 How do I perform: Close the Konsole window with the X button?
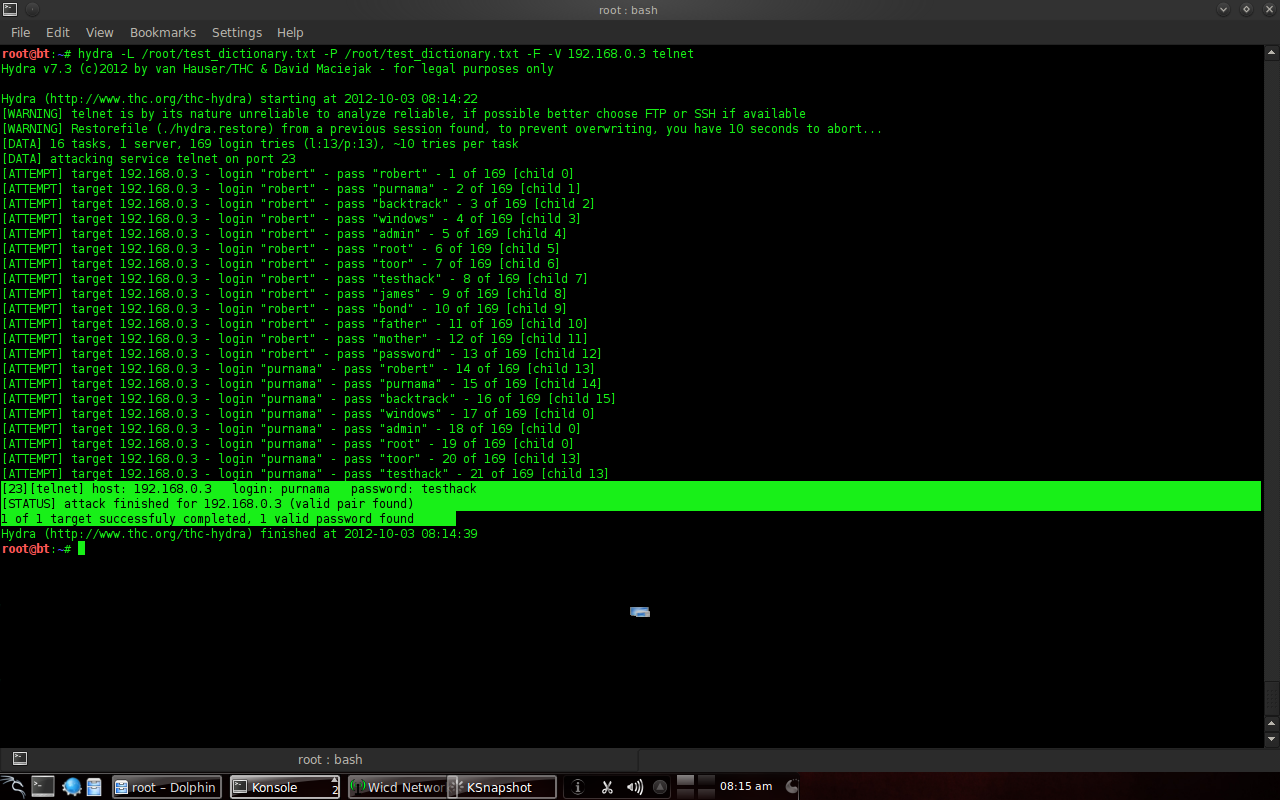tap(1269, 9)
